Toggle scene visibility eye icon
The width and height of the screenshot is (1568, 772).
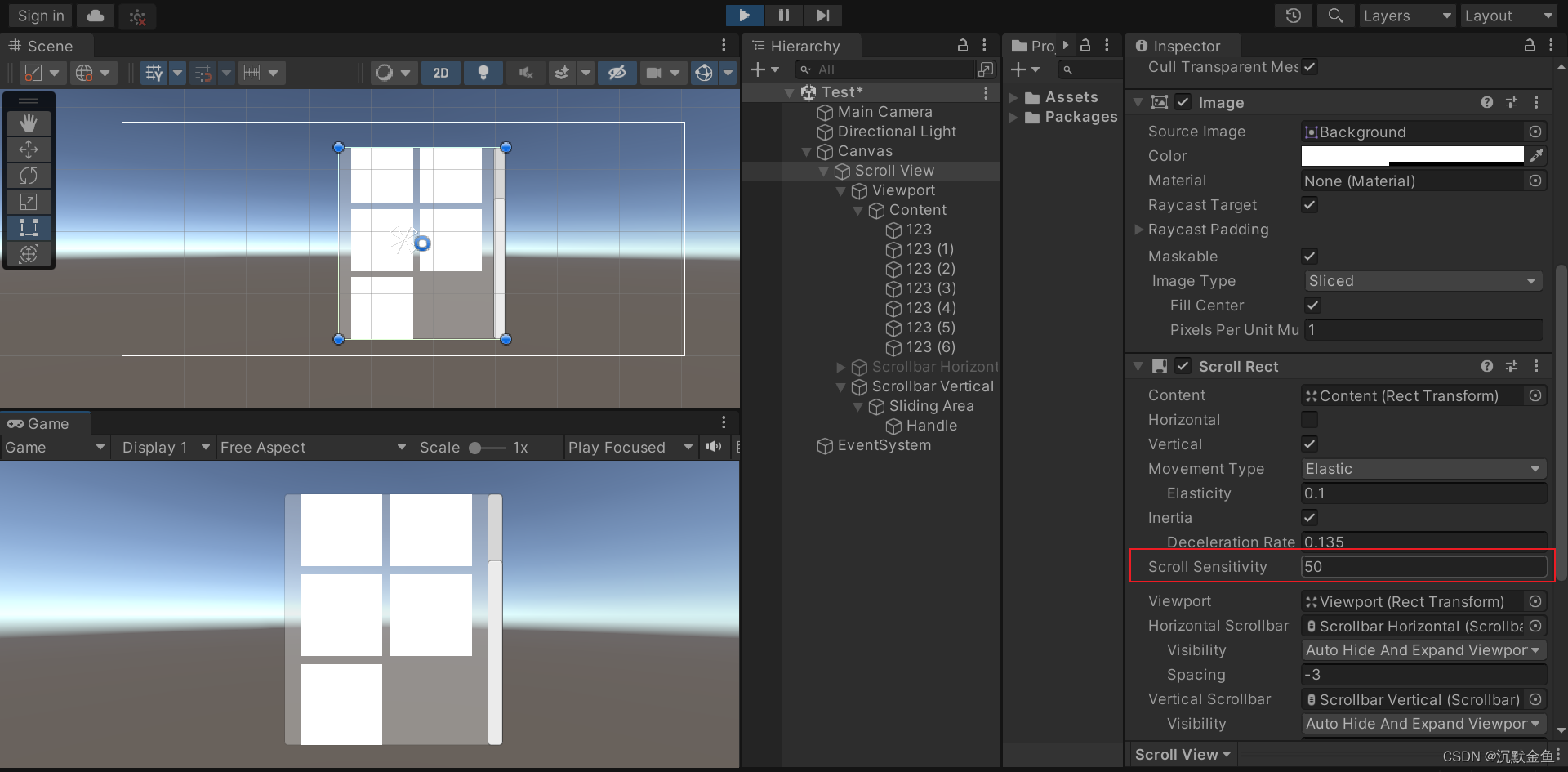[x=617, y=73]
